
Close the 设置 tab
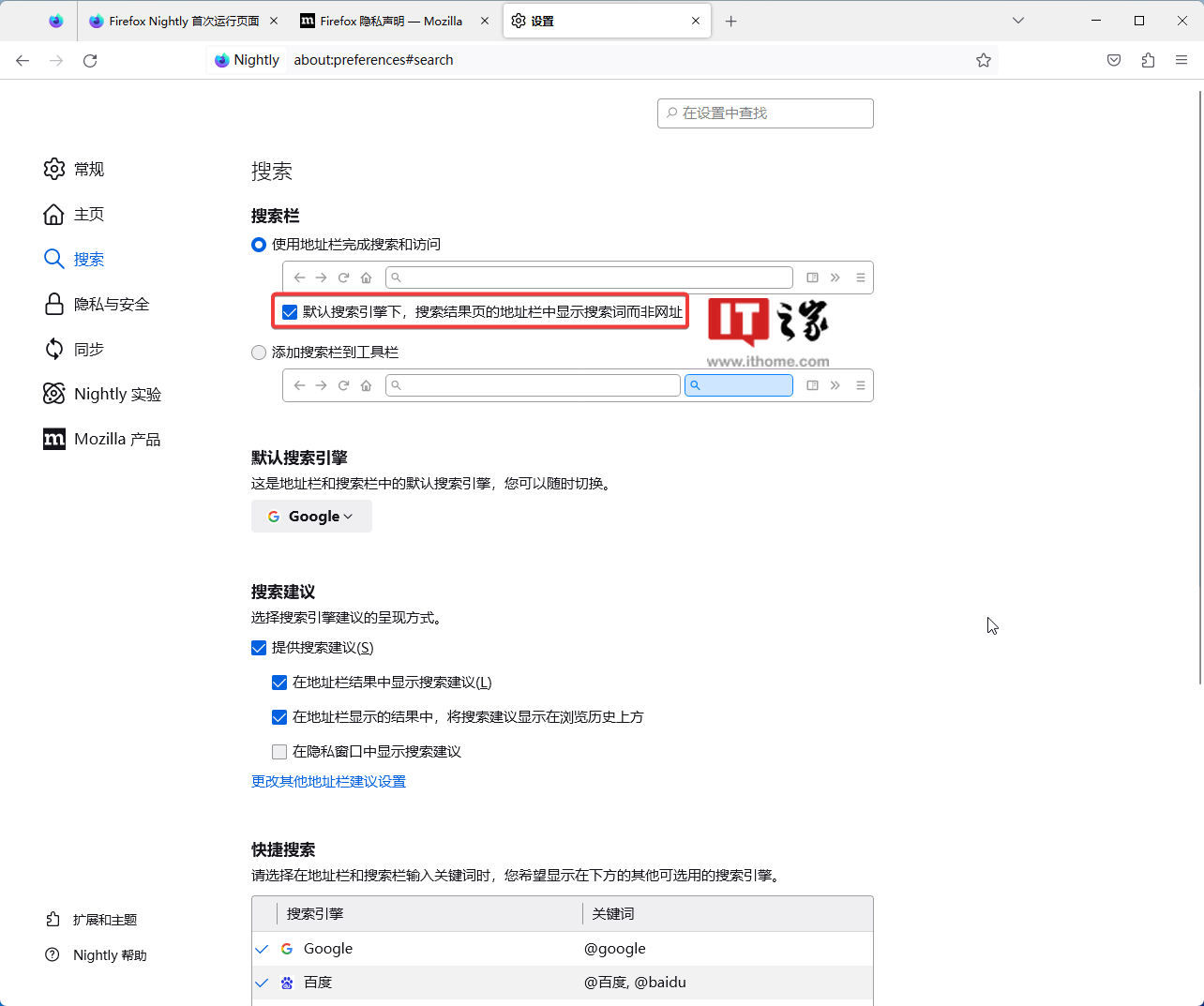pyautogui.click(x=696, y=21)
